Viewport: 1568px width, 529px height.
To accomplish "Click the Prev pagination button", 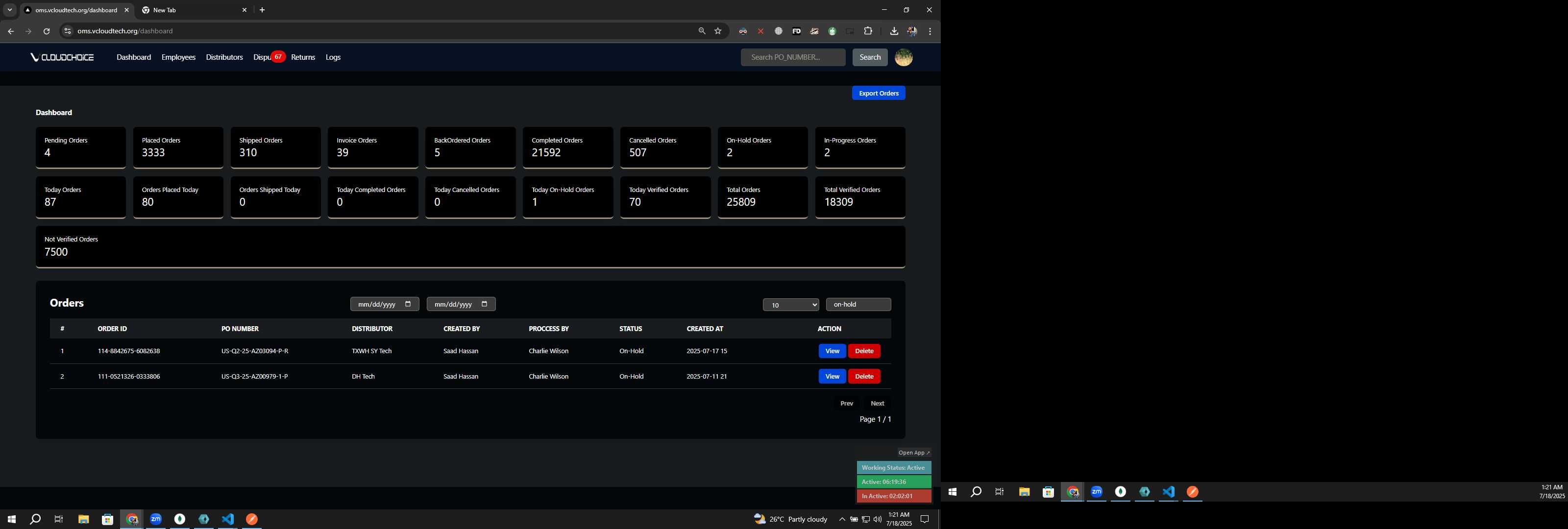I will click(x=847, y=404).
